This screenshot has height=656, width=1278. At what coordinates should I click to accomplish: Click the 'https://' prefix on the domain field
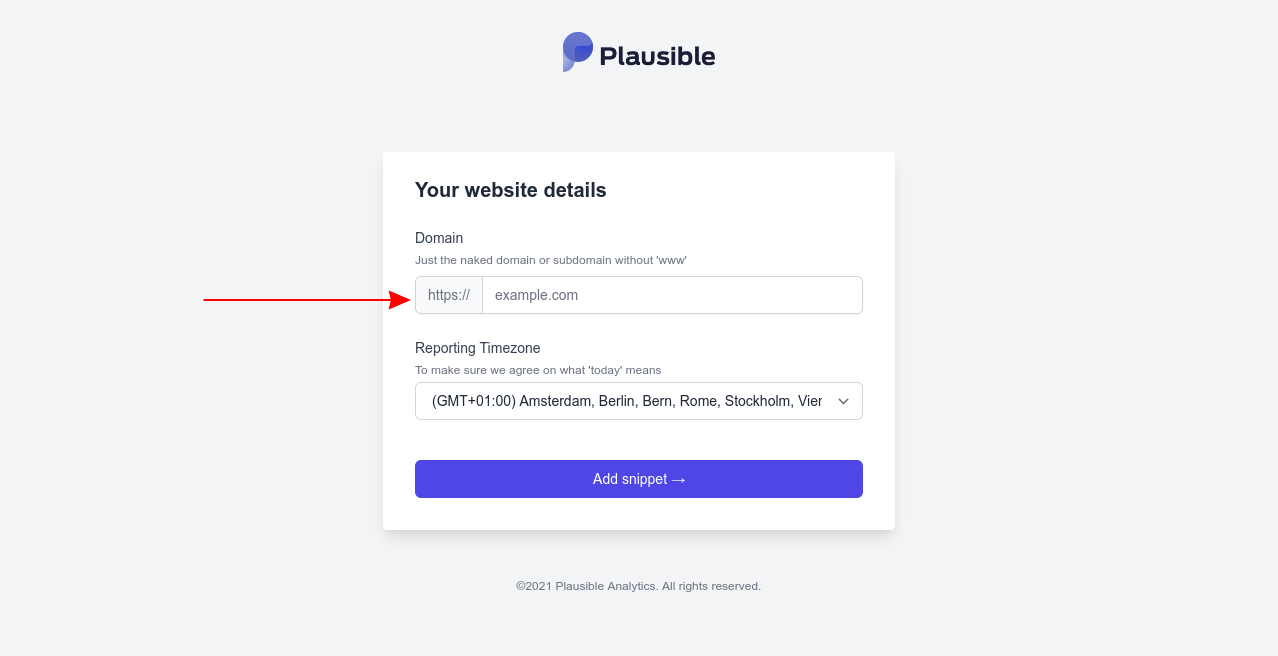point(448,295)
